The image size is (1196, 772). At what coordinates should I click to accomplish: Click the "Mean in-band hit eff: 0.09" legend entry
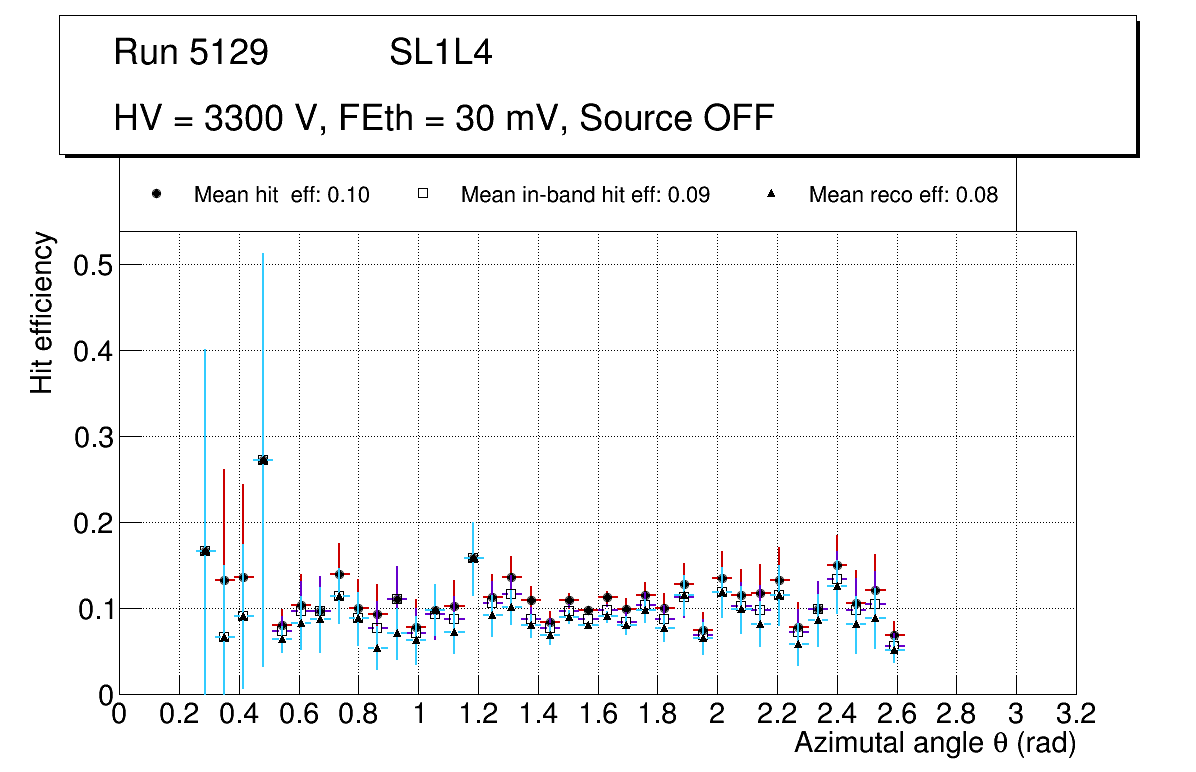tap(585, 195)
